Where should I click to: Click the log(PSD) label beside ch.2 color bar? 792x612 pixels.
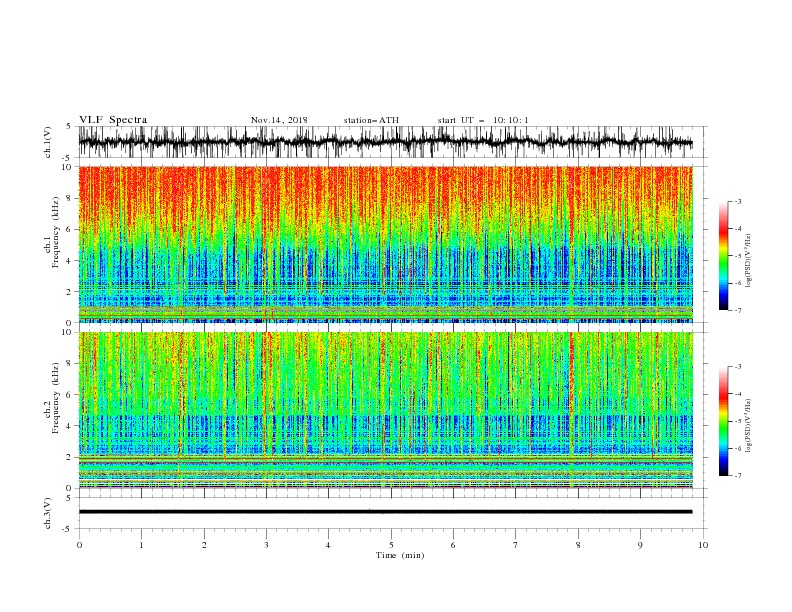click(x=748, y=426)
